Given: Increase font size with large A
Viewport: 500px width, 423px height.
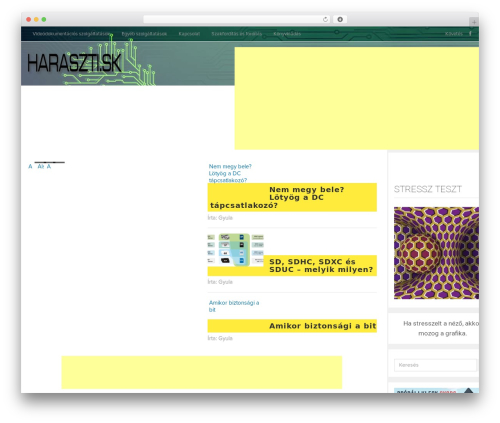Looking at the screenshot, I should pos(49,166).
